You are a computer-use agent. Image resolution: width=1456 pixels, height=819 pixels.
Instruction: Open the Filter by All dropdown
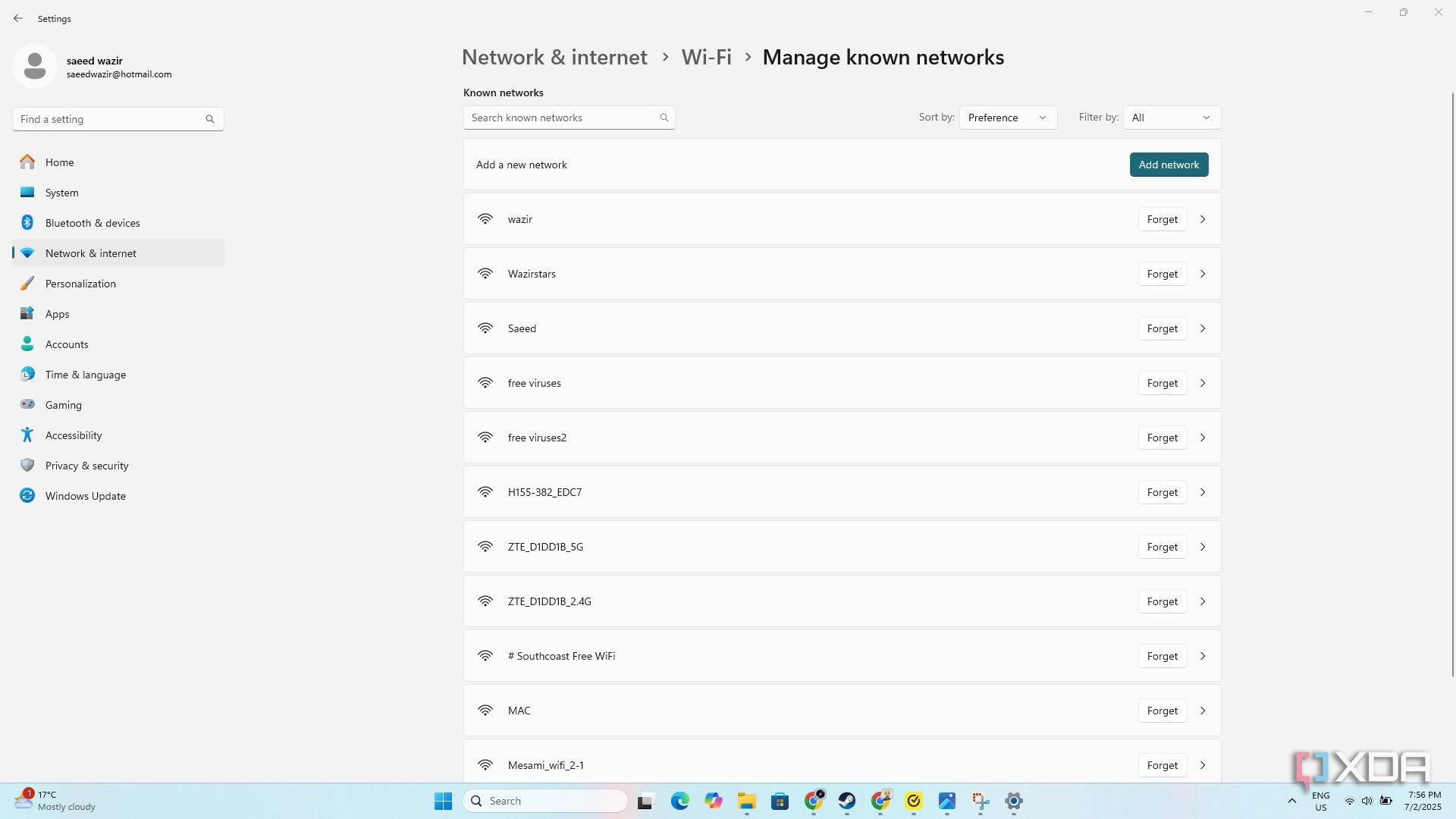tap(1172, 118)
